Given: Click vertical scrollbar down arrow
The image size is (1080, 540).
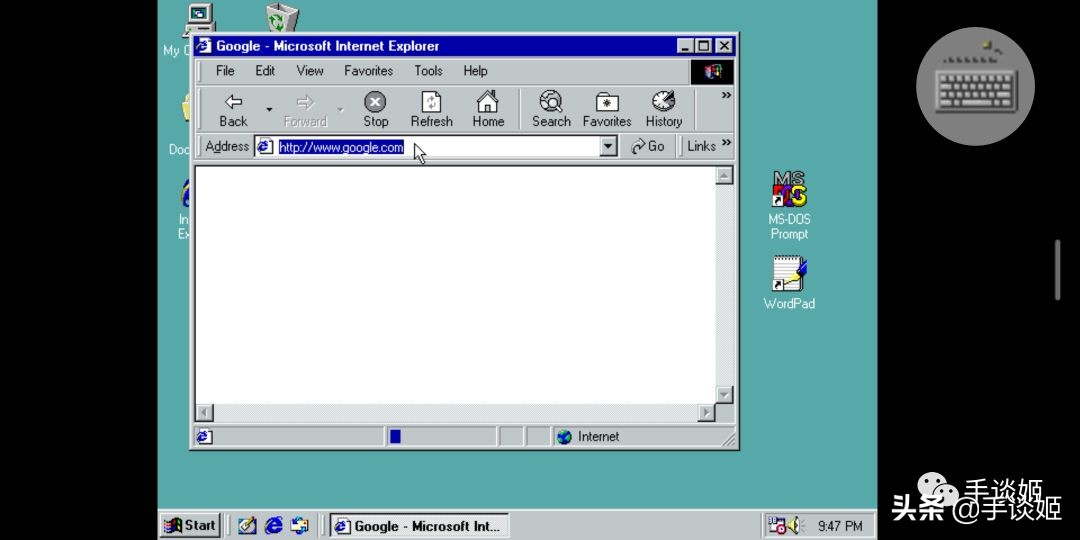Looking at the screenshot, I should pos(724,395).
